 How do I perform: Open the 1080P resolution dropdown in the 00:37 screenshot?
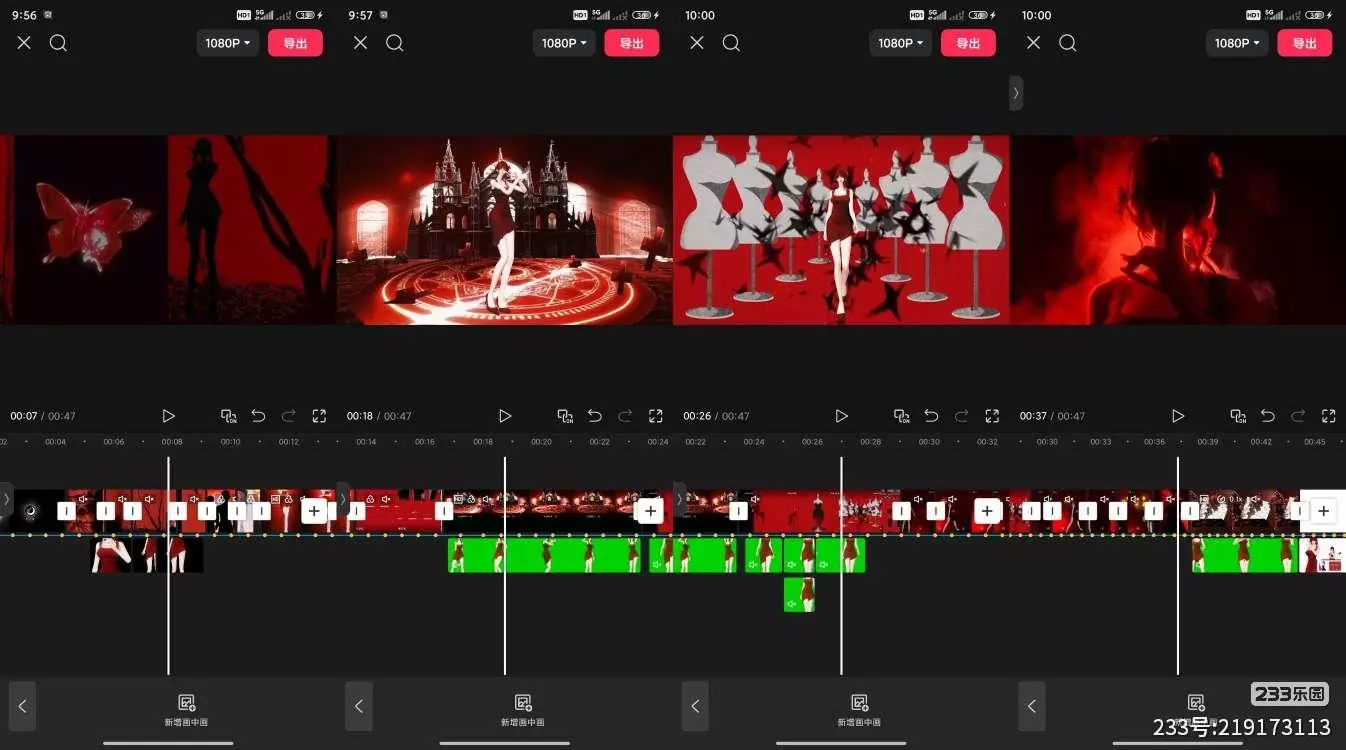[1238, 43]
